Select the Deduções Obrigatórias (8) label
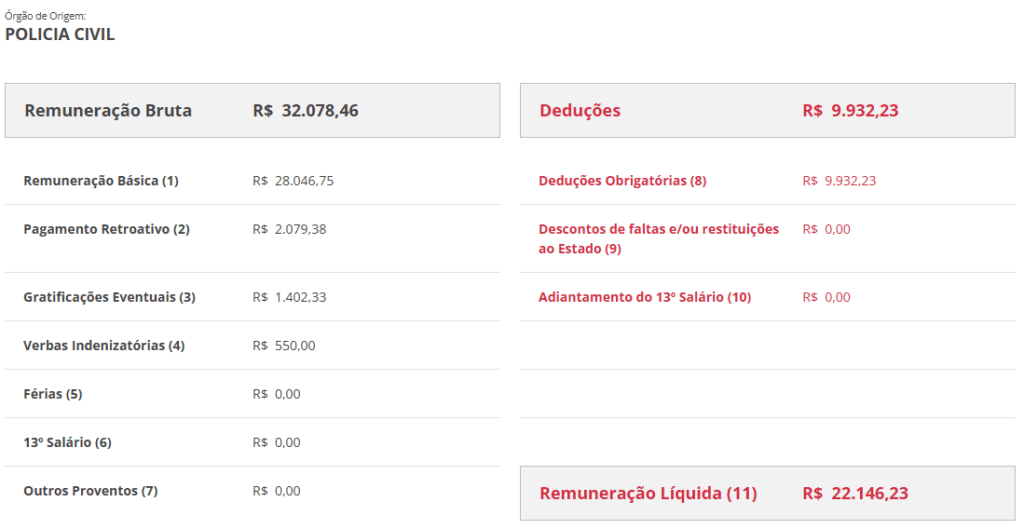Image resolution: width=1024 pixels, height=529 pixels. [x=622, y=181]
